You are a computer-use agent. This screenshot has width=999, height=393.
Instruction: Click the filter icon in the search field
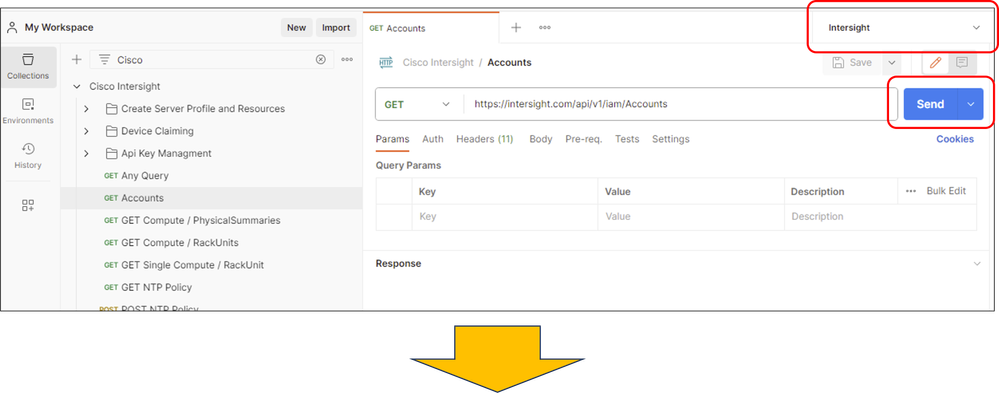tap(104, 59)
